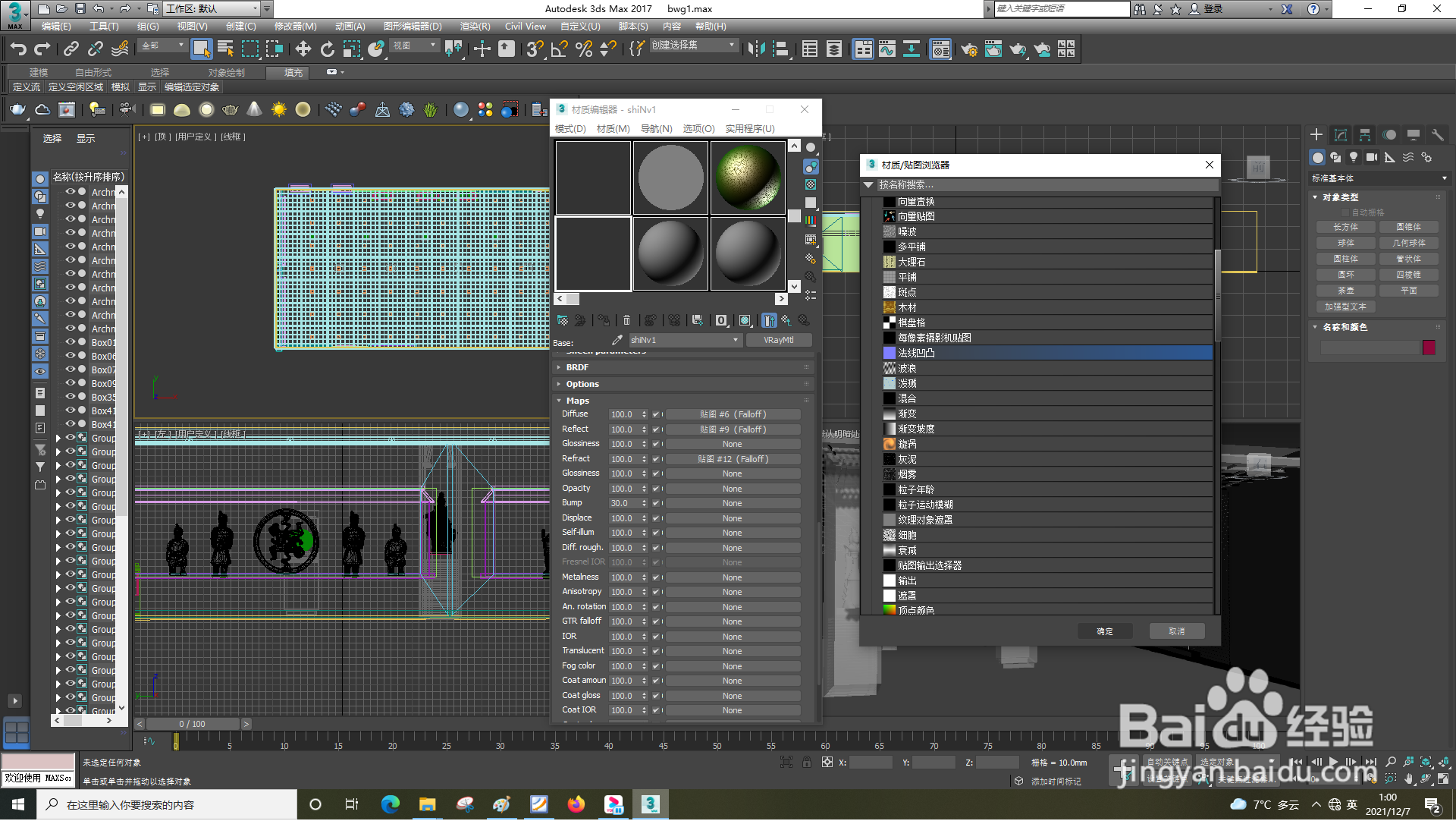Toggle the Diffuse map enable checkbox

pyautogui.click(x=656, y=415)
